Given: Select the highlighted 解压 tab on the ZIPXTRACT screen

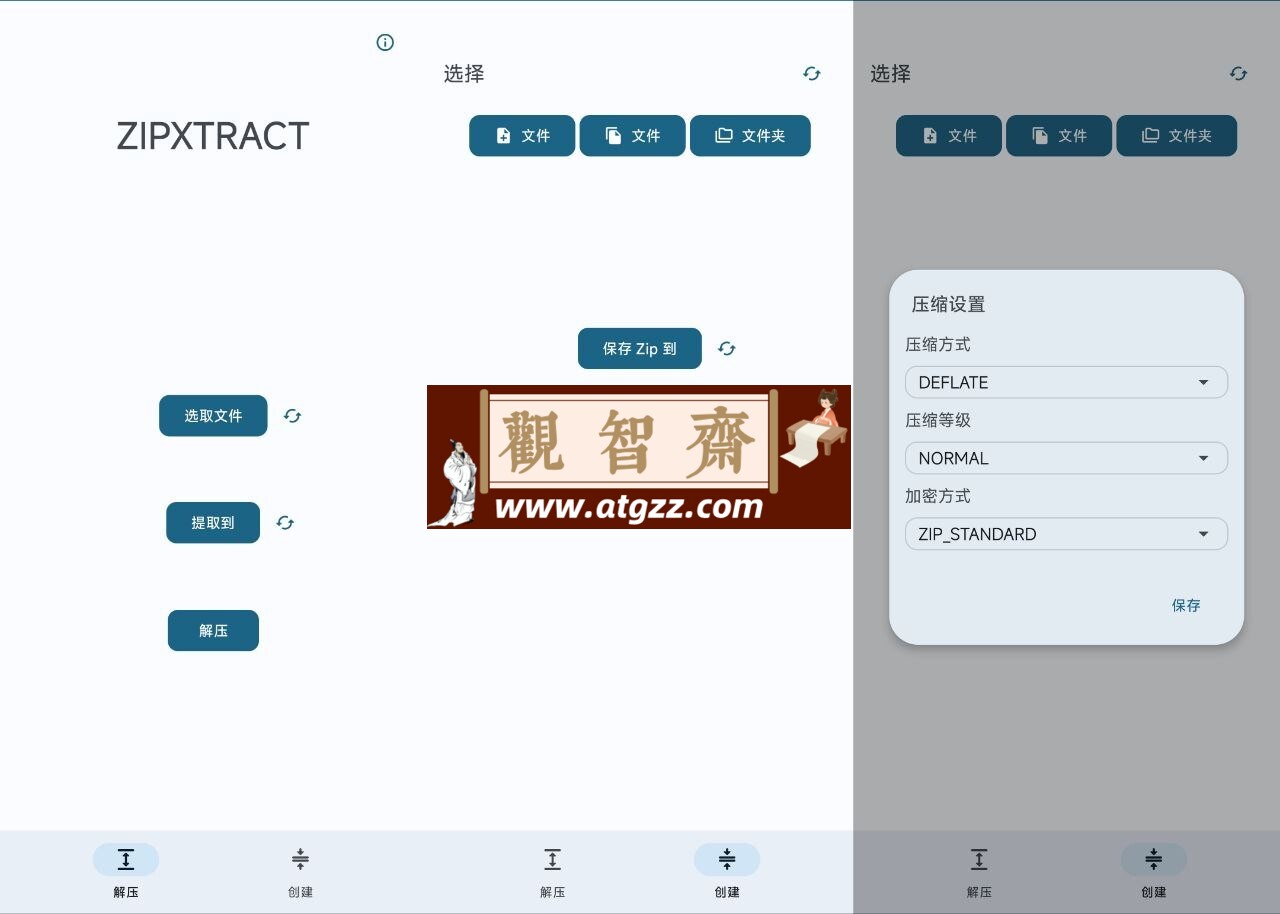Looking at the screenshot, I should (x=126, y=871).
